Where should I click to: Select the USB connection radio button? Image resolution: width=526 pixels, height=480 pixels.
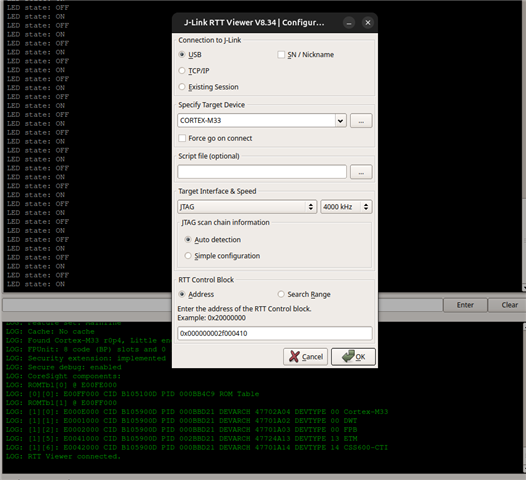click(x=182, y=54)
